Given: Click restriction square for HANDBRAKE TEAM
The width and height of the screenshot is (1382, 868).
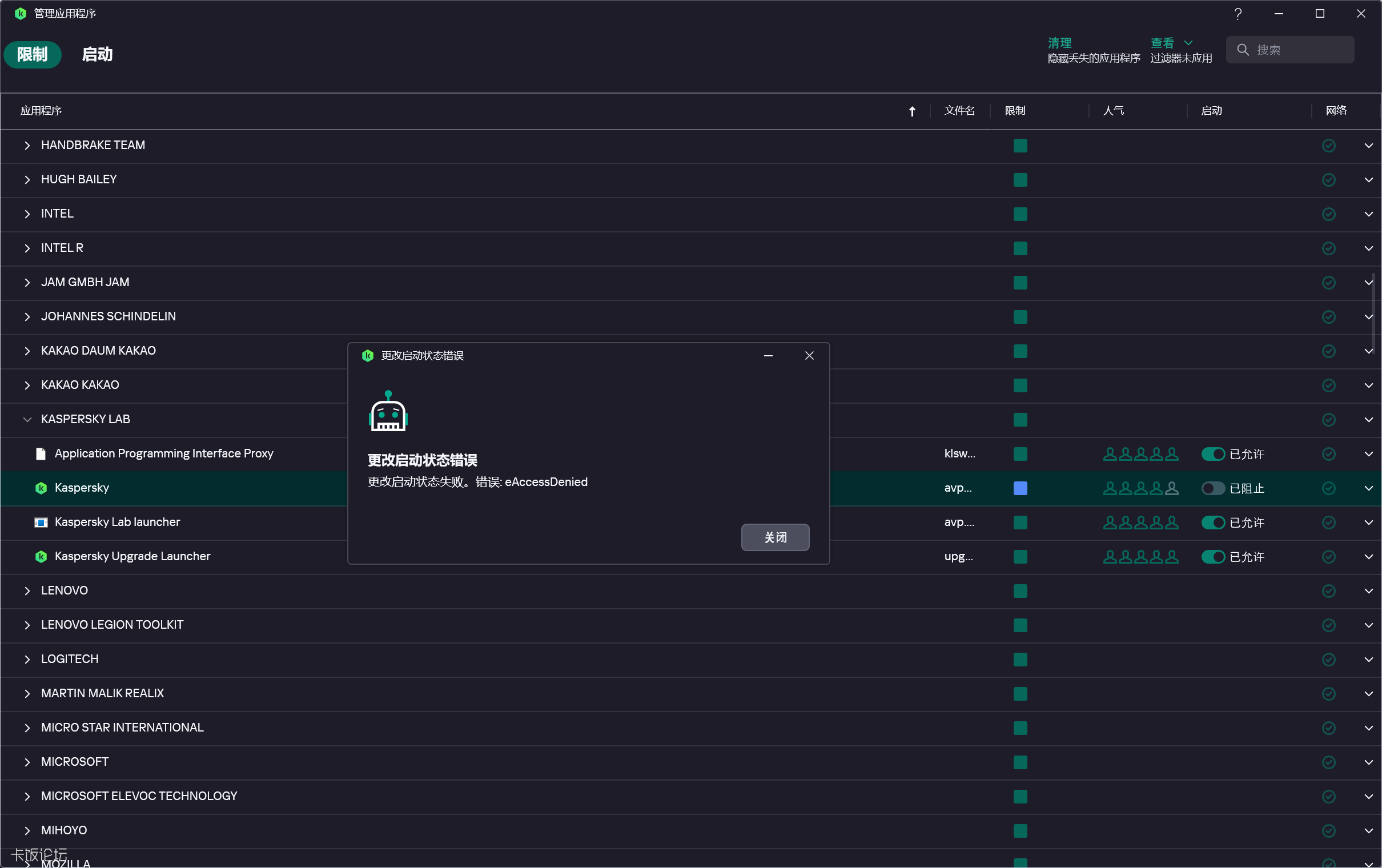Looking at the screenshot, I should [1020, 145].
